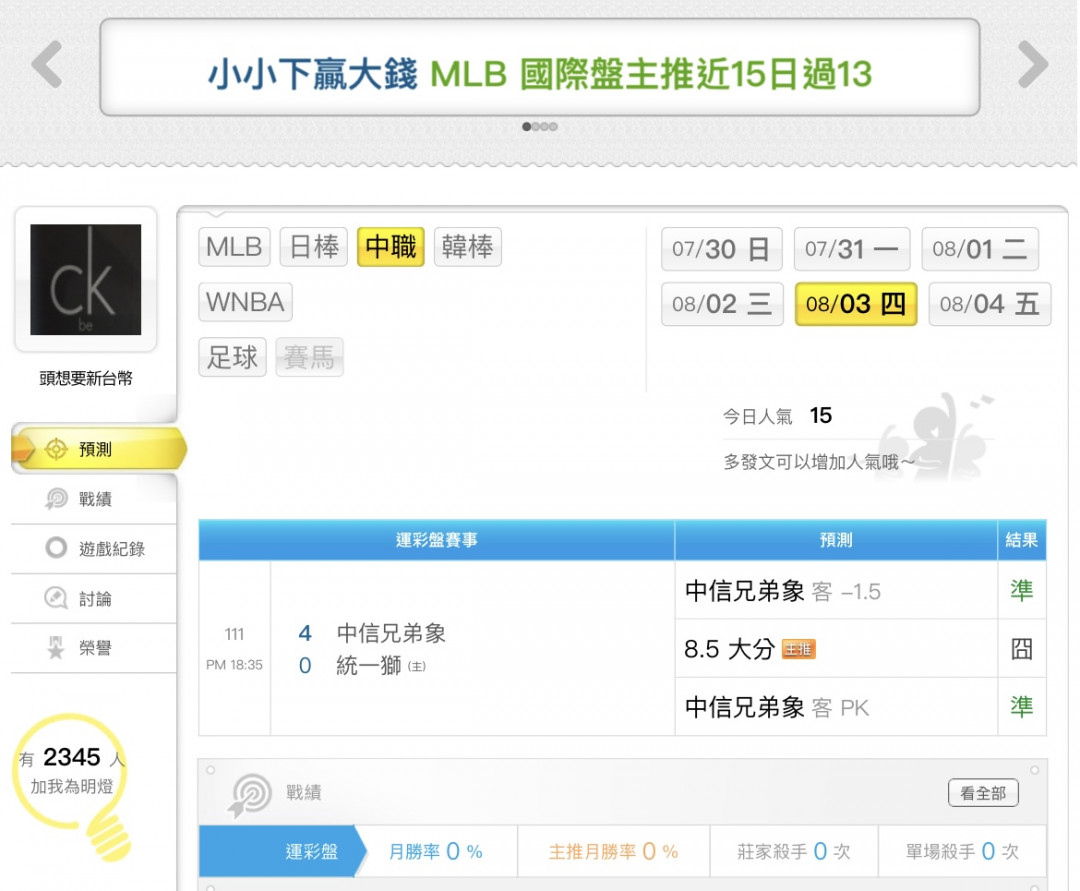Screen dimensions: 1080x891
Task: Click the previous banner arrow
Action: (x=47, y=64)
